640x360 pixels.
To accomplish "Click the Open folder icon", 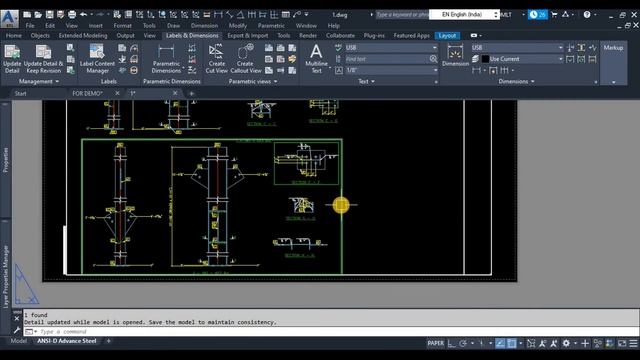I will point(38,15).
